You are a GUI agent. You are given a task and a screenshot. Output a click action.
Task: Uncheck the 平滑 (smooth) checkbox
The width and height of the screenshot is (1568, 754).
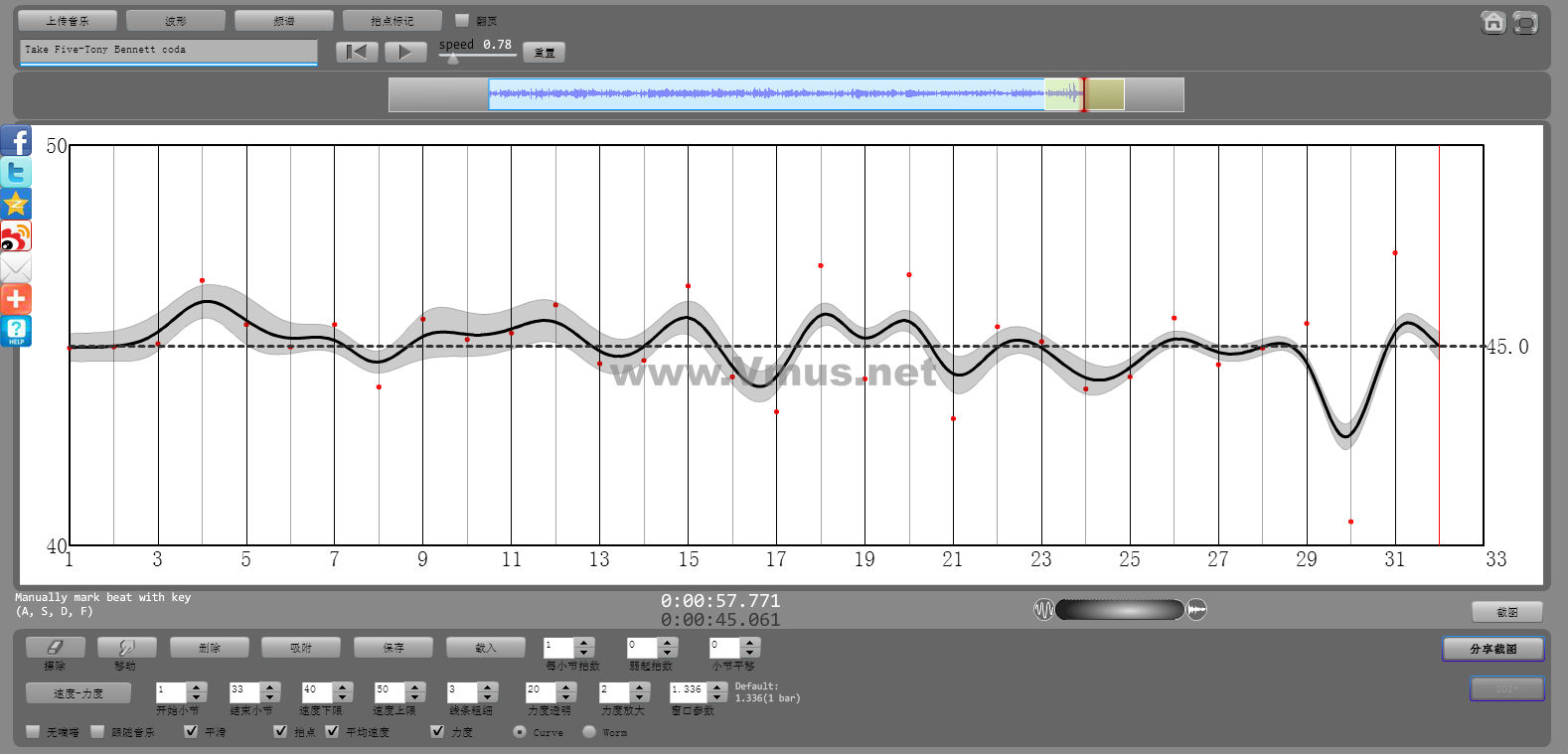coord(191,731)
